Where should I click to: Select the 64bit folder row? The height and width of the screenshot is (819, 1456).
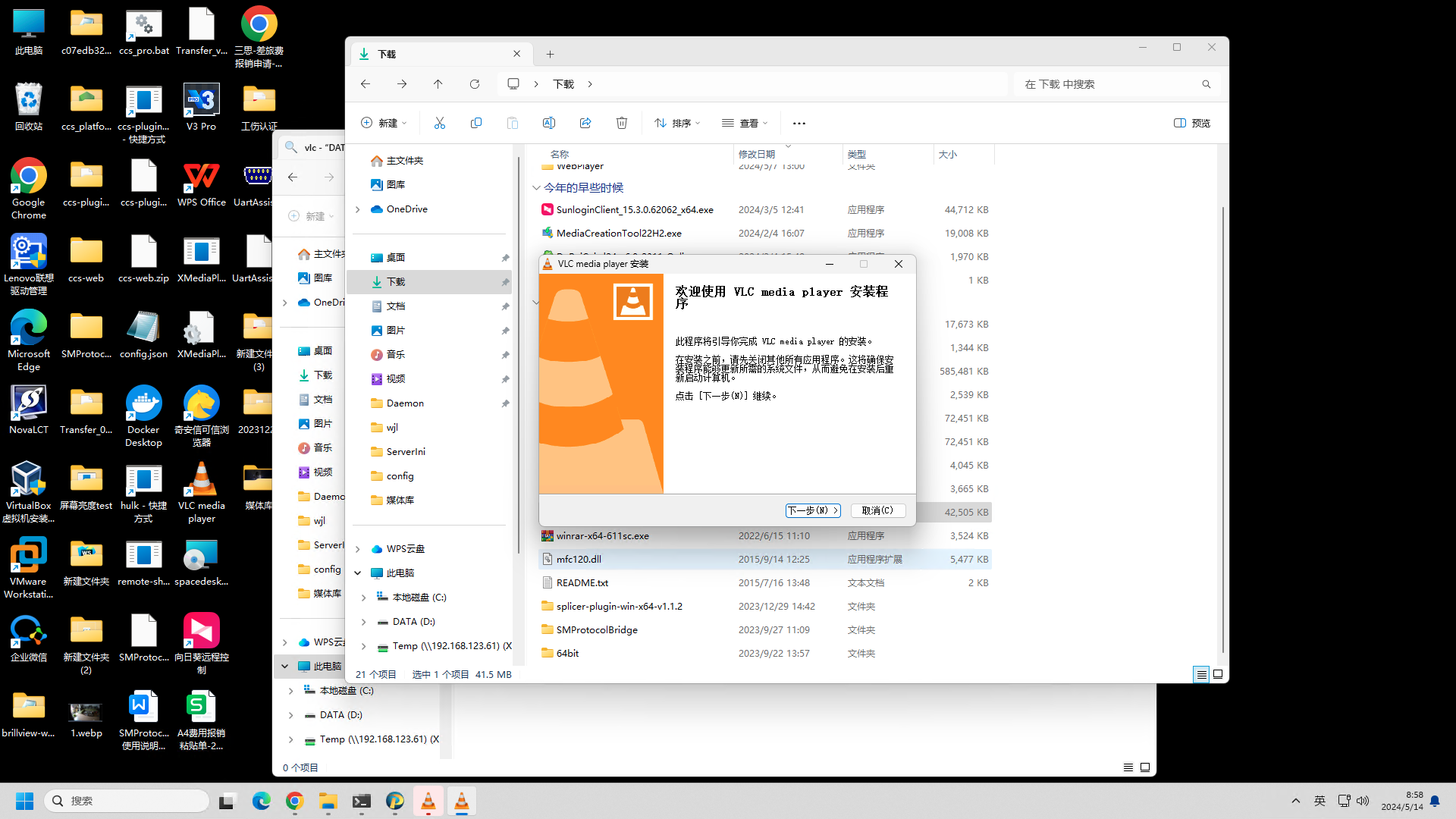pyautogui.click(x=765, y=654)
